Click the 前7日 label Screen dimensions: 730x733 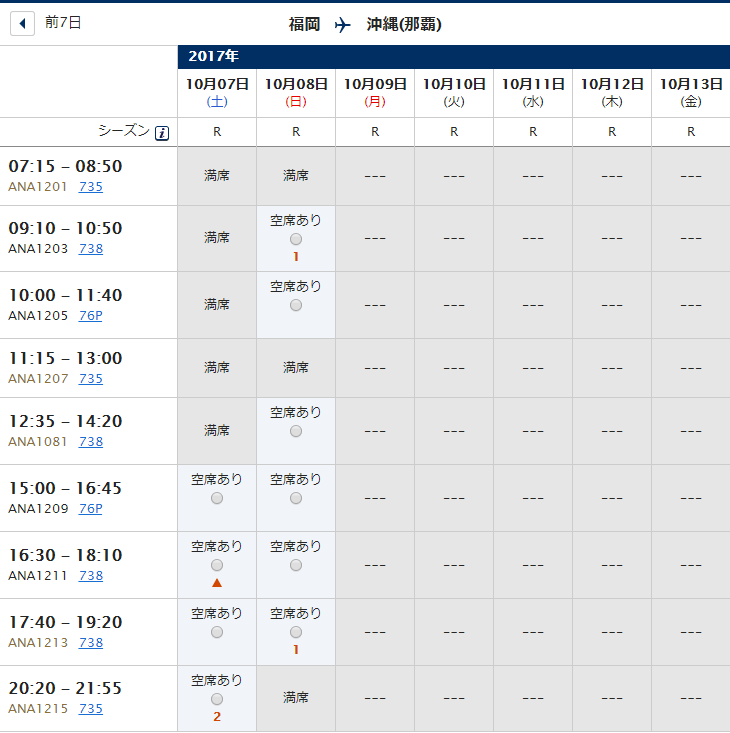coord(63,22)
